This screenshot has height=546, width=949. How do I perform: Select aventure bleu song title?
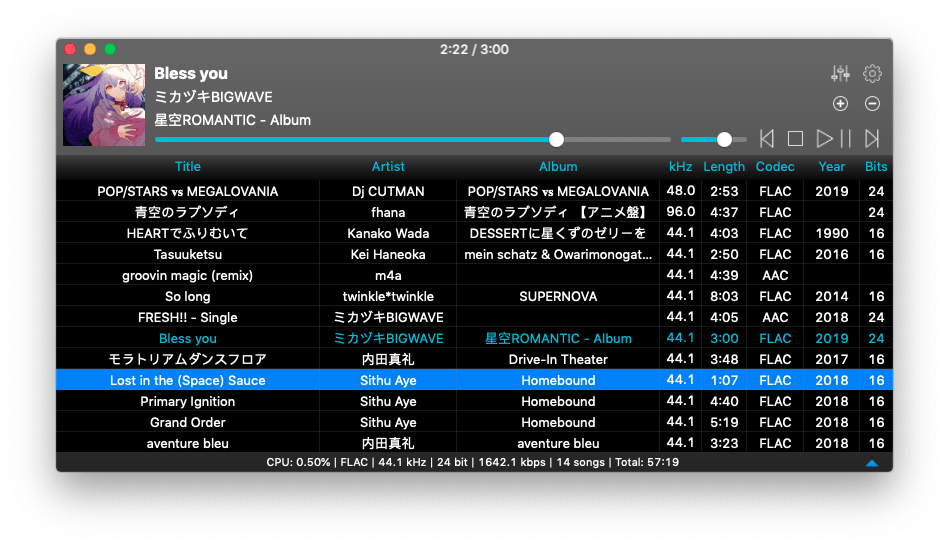[x=188, y=444]
